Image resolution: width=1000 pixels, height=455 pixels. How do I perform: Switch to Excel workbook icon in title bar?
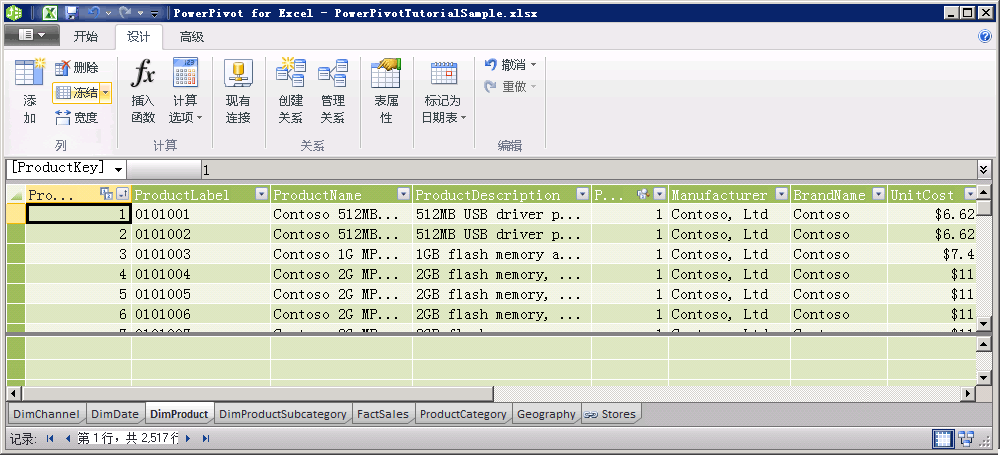pyautogui.click(x=50, y=12)
